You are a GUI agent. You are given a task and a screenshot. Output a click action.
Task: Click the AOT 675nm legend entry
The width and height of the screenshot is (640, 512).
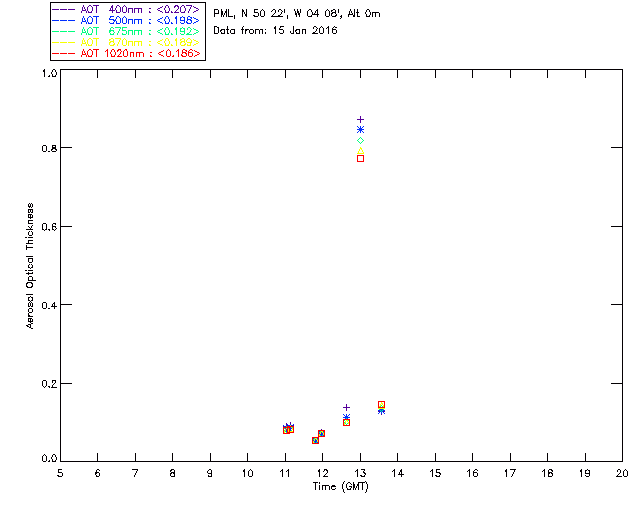coord(127,31)
